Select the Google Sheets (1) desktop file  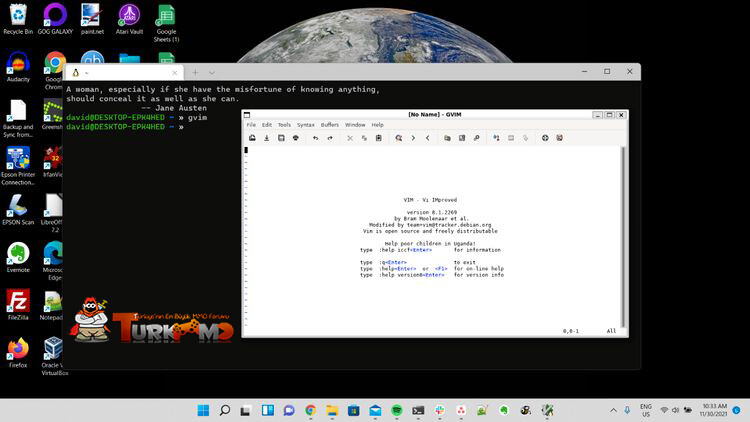[x=166, y=23]
